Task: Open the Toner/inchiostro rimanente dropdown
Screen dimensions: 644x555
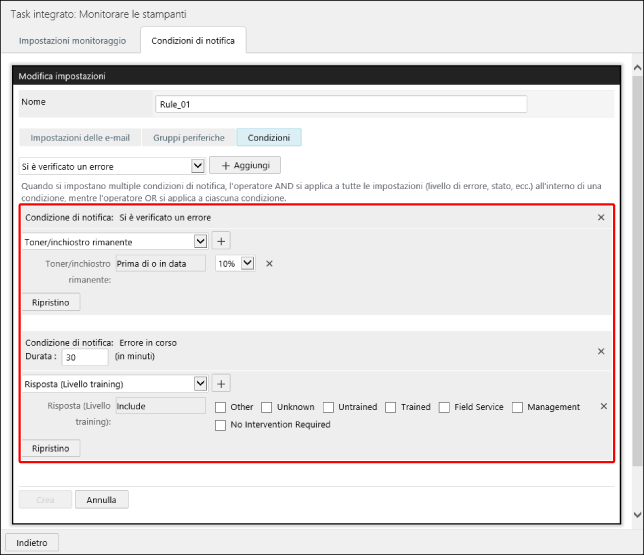Action: (114, 241)
